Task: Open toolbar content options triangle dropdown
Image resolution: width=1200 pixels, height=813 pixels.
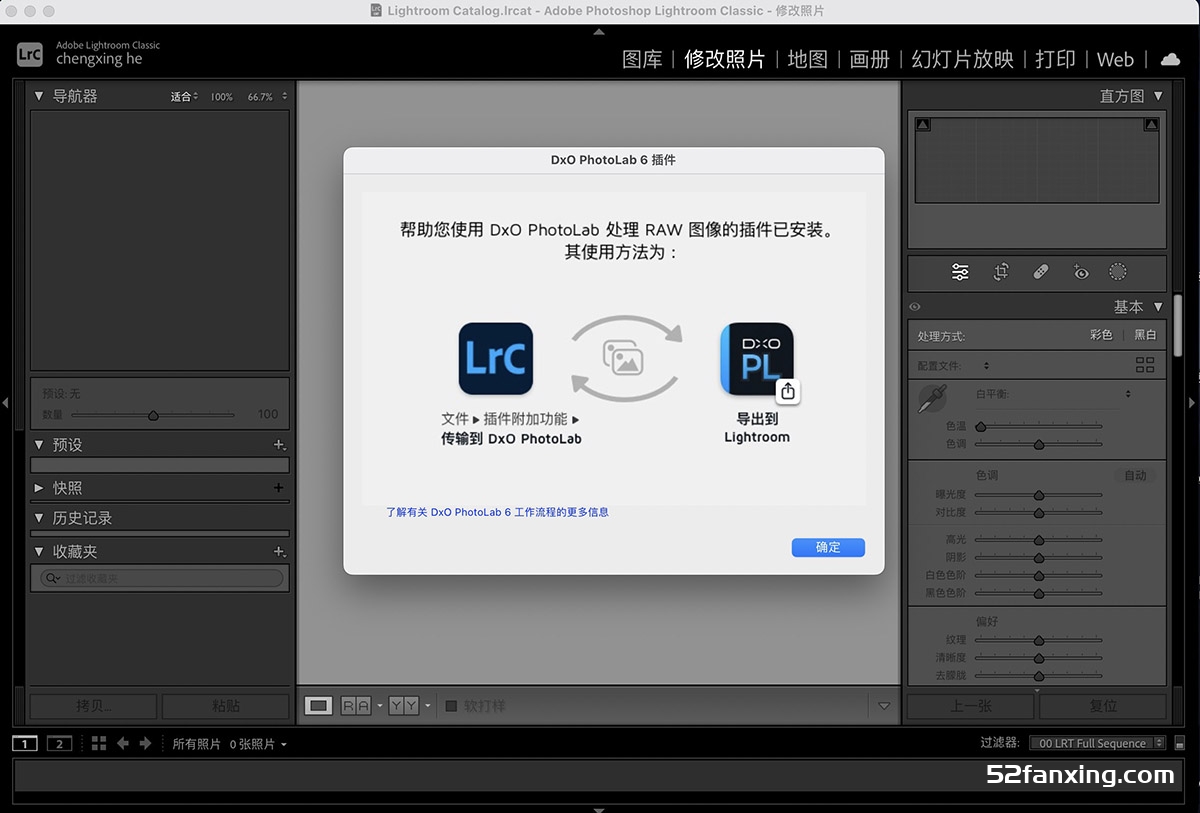Action: (x=883, y=706)
